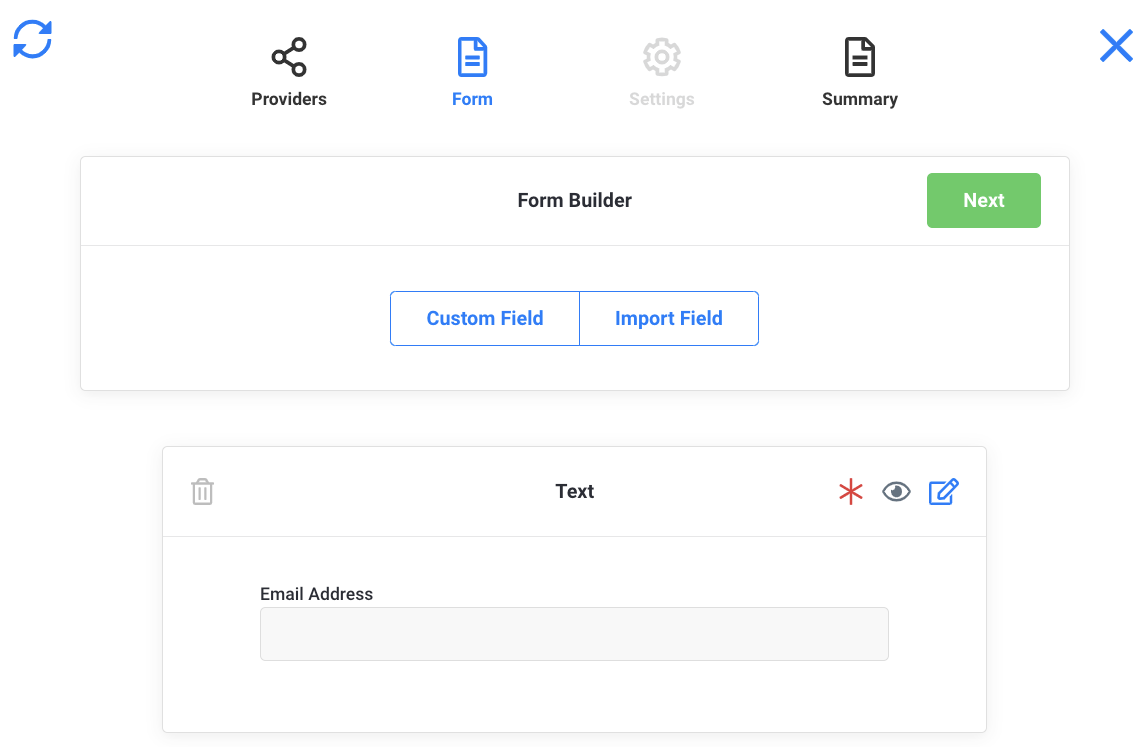Select the blue Form document icon

click(x=472, y=57)
